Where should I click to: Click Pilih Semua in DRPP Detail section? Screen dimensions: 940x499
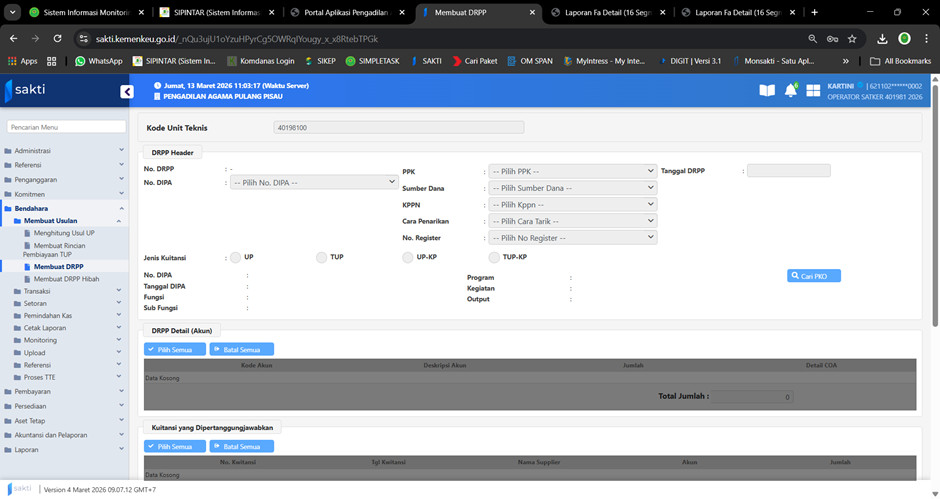pyautogui.click(x=175, y=350)
